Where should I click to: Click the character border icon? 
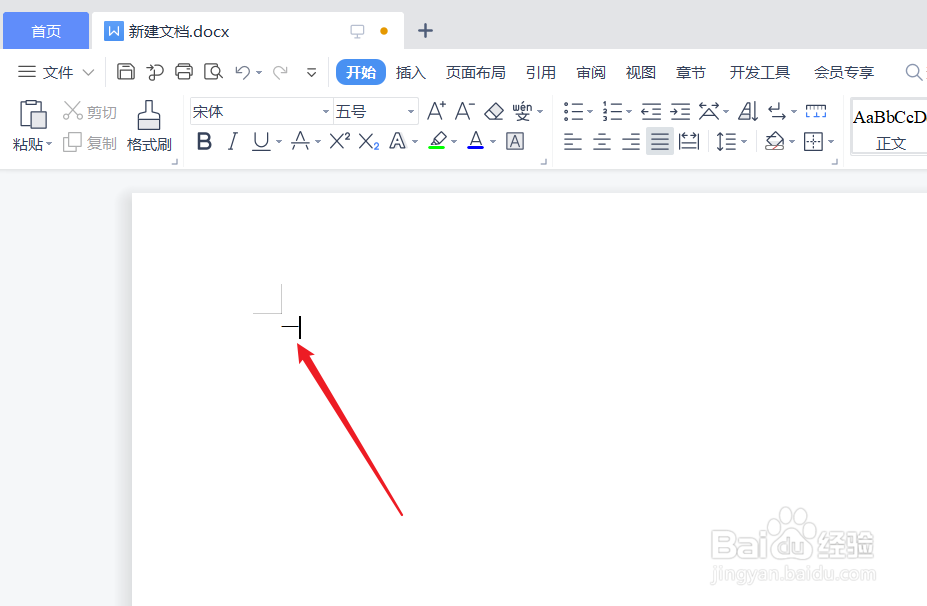pos(514,141)
